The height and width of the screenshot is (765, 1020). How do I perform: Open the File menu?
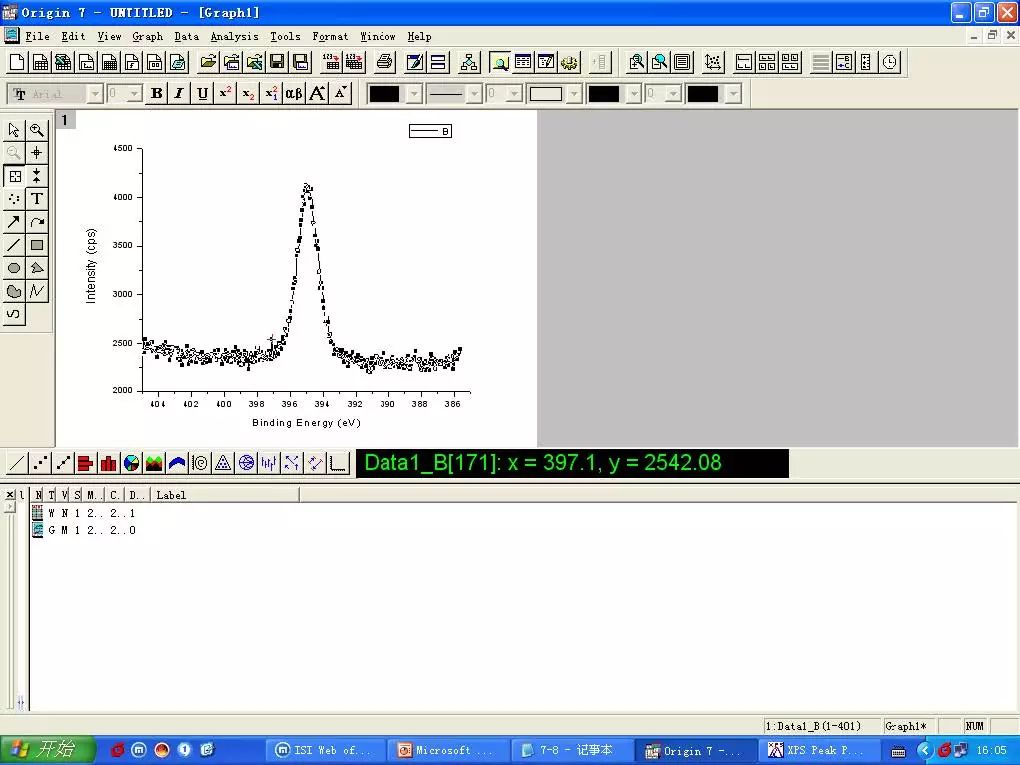(37, 36)
